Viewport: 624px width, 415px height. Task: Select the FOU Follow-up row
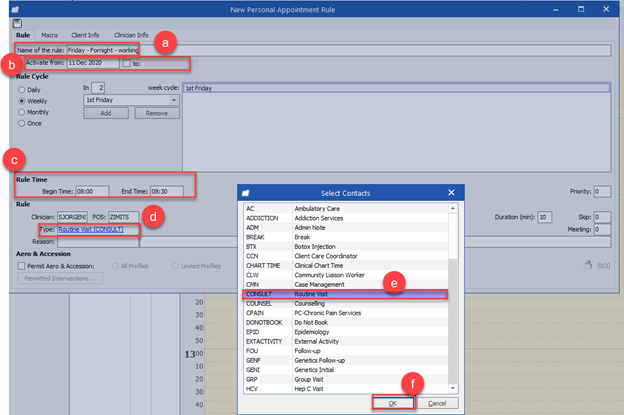click(x=345, y=351)
